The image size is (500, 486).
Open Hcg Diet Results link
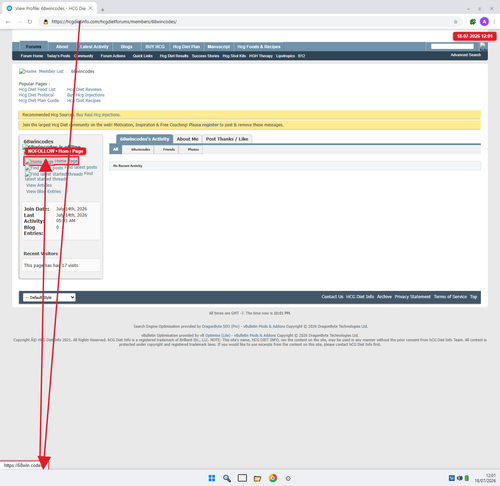pos(174,56)
